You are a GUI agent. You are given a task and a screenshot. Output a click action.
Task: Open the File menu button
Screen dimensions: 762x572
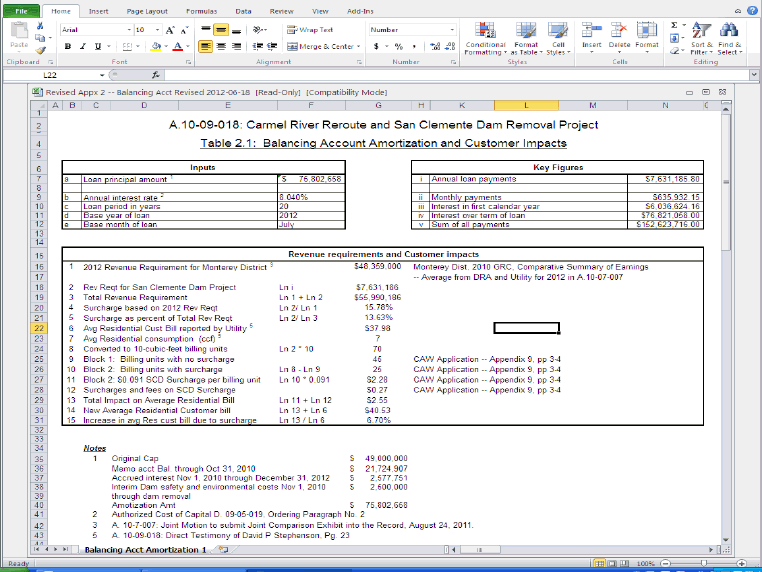point(21,10)
